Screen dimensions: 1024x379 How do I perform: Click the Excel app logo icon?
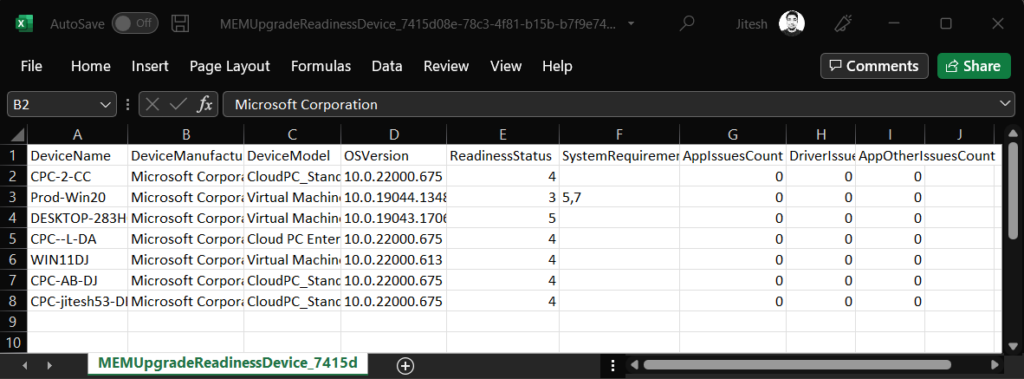(x=24, y=24)
